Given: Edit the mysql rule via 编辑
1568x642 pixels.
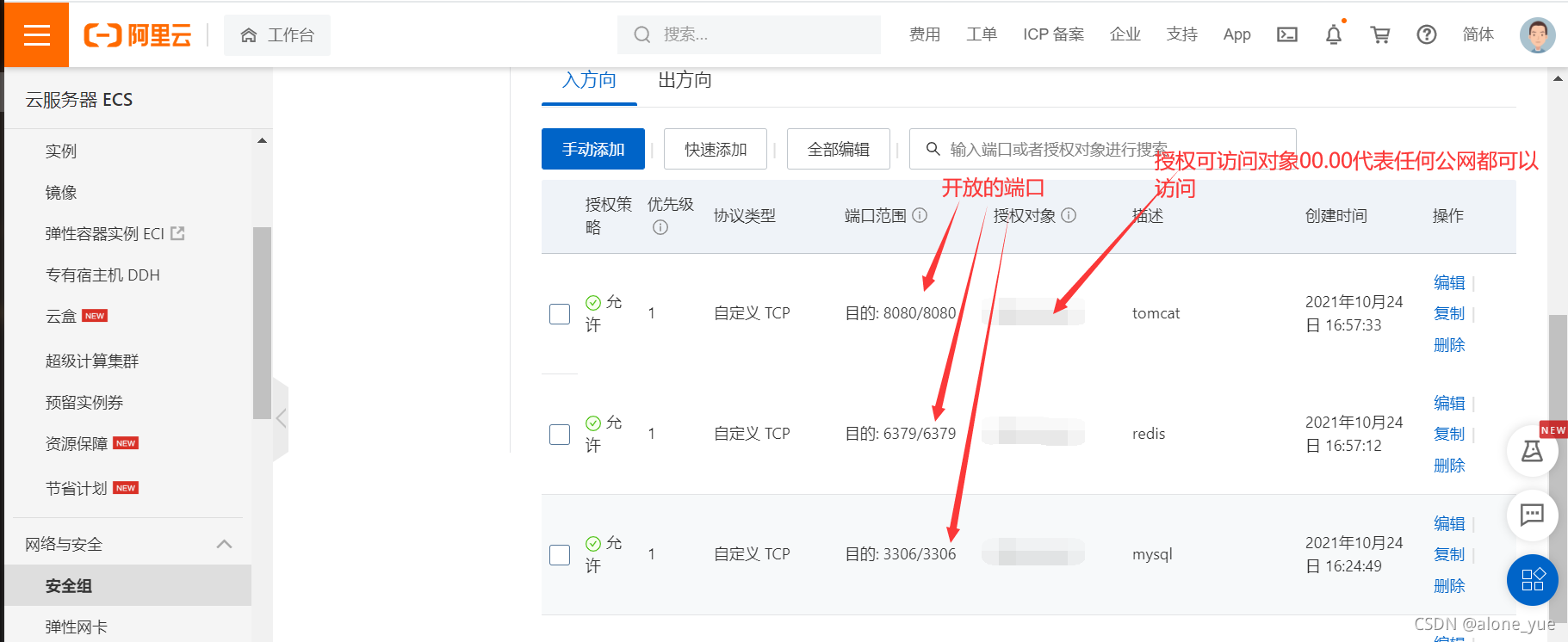Looking at the screenshot, I should [x=1449, y=523].
